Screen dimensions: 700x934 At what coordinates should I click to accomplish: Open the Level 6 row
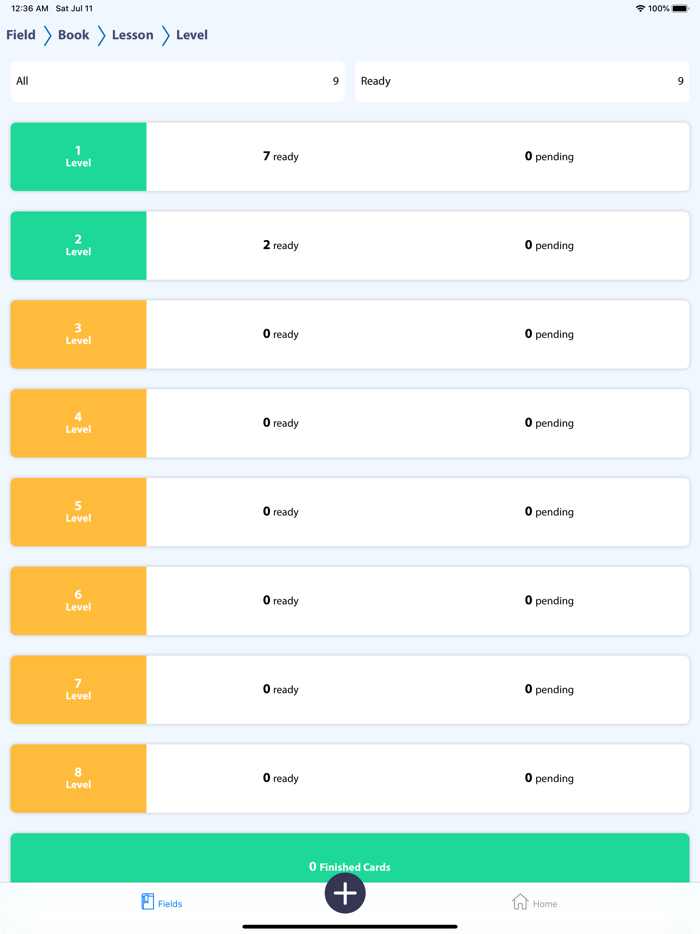point(350,601)
